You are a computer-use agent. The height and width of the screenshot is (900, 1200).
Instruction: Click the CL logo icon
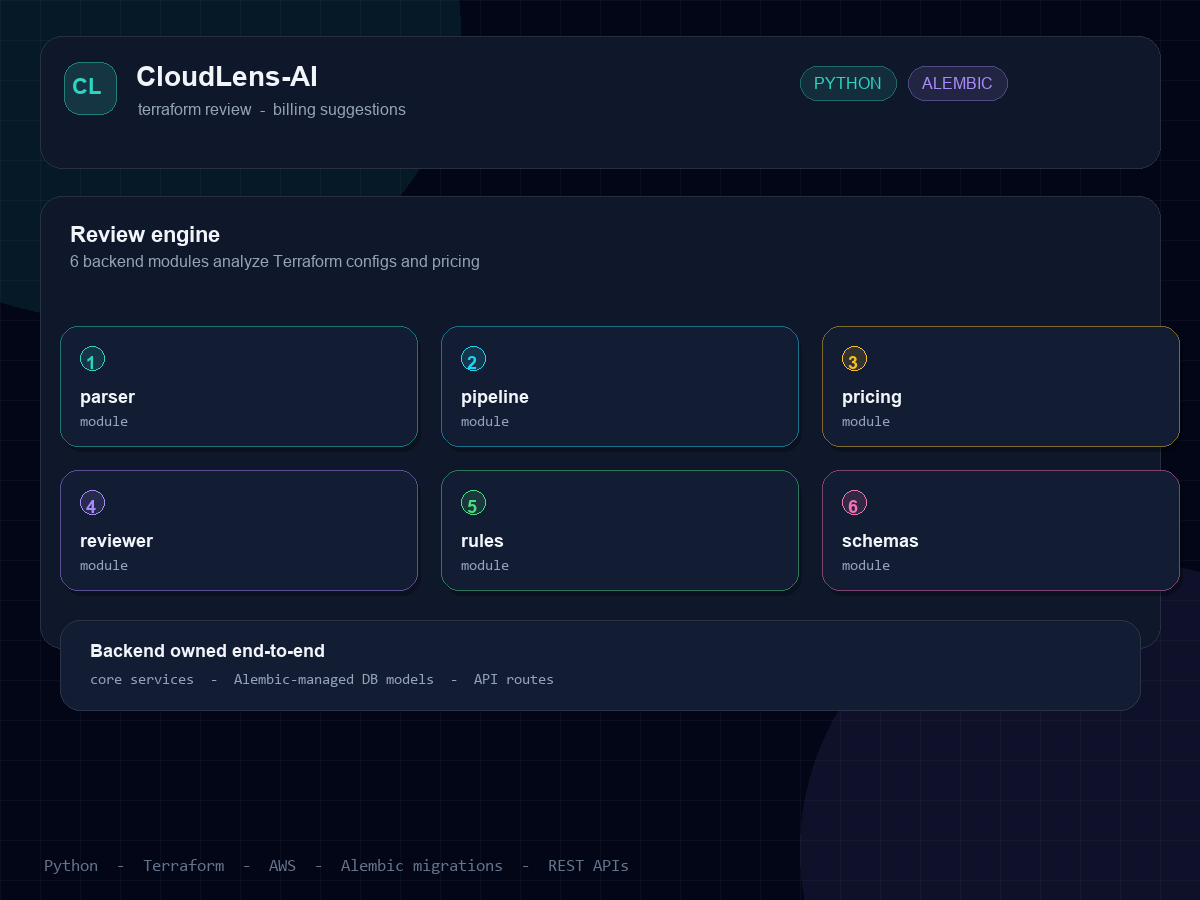tap(90, 88)
